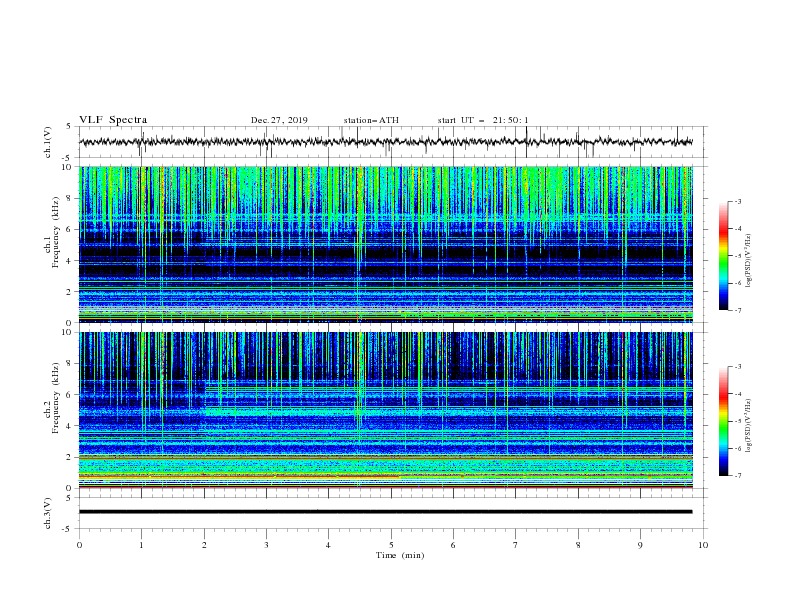792x612 pixels.
Task: Click the '2' tick on time axis
Action: click(204, 545)
